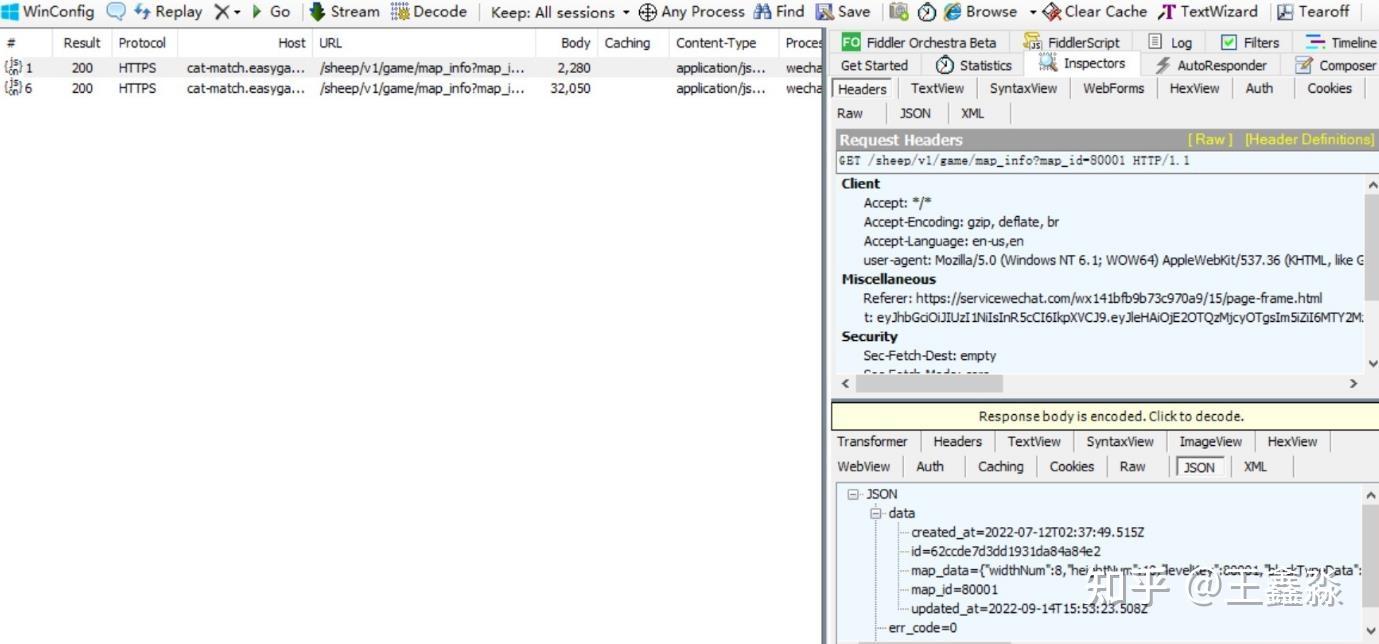Image resolution: width=1379 pixels, height=644 pixels.
Task: Open the response XML tab
Action: tap(1255, 466)
